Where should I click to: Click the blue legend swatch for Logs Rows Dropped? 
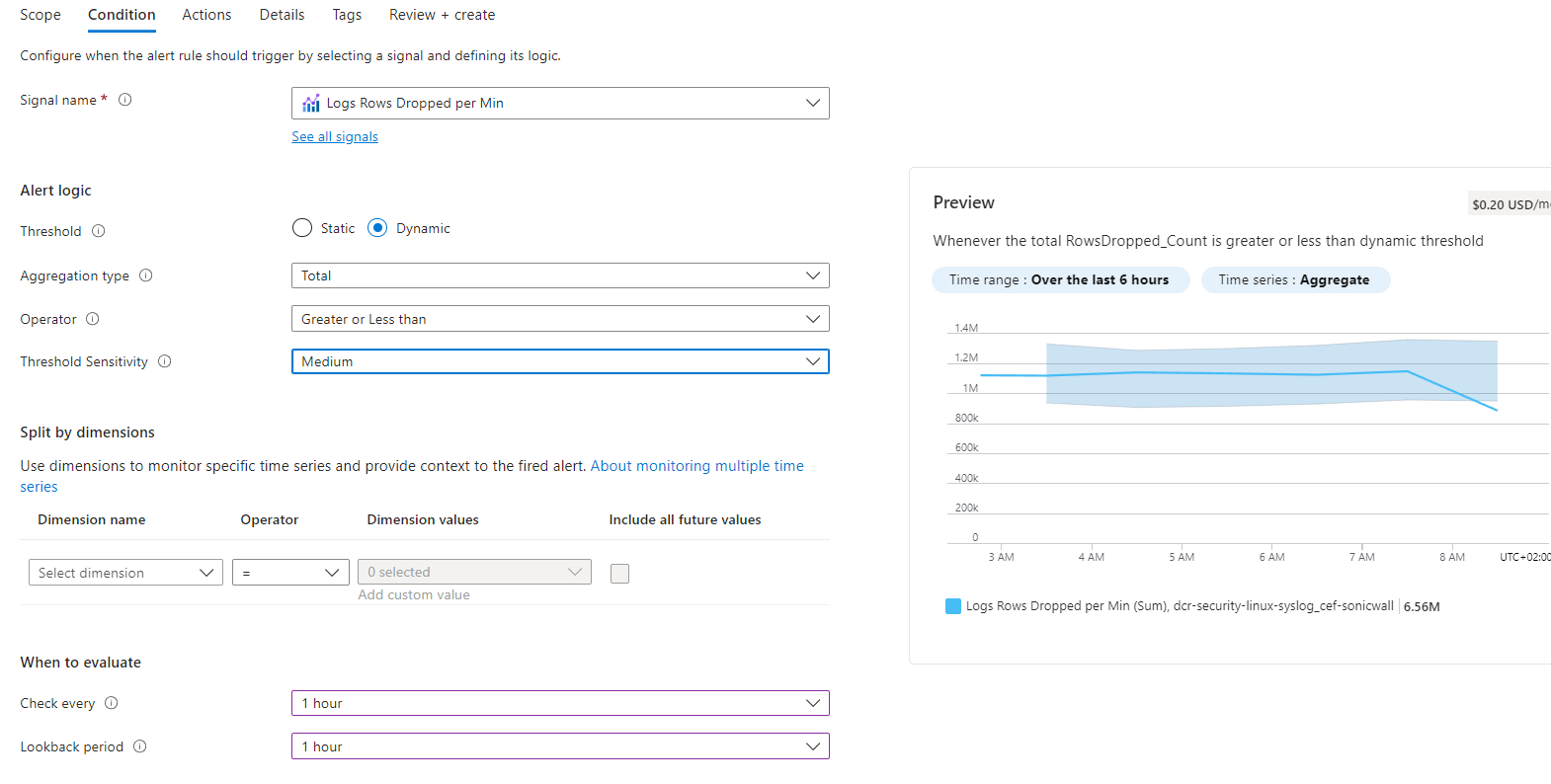pos(953,606)
